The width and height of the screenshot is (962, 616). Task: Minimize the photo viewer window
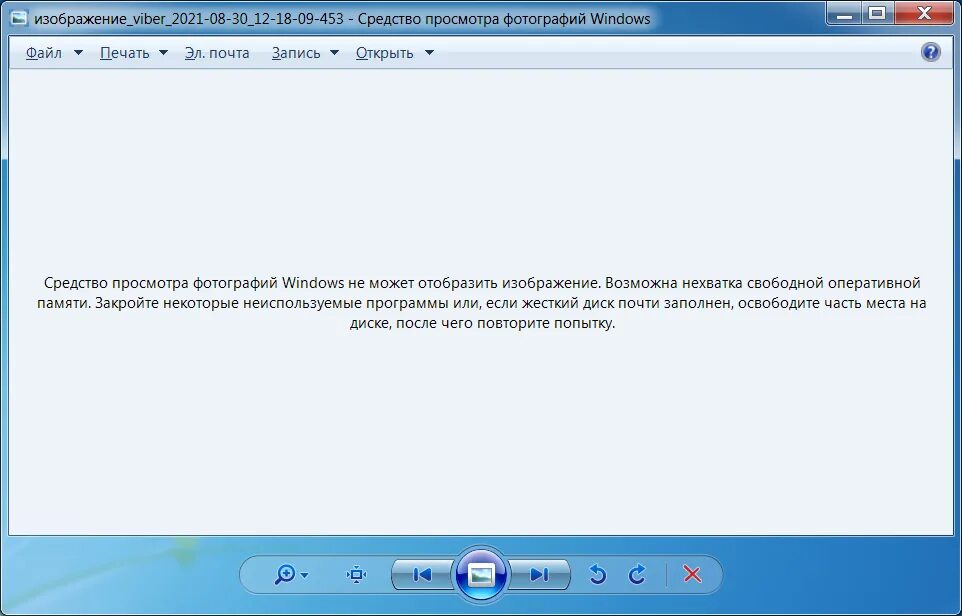point(845,13)
